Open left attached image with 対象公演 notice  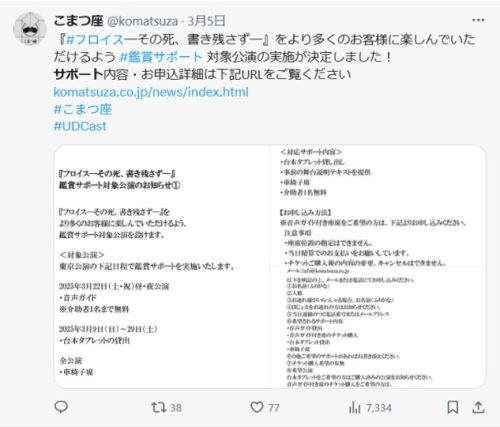click(x=162, y=266)
